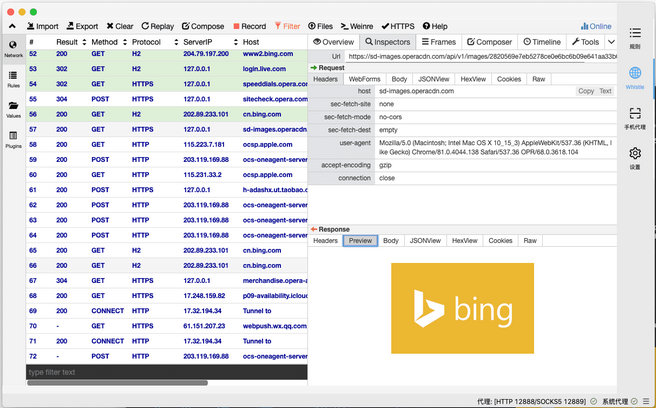Click the proxy port status text in status bar
656x408 pixels.
point(531,401)
